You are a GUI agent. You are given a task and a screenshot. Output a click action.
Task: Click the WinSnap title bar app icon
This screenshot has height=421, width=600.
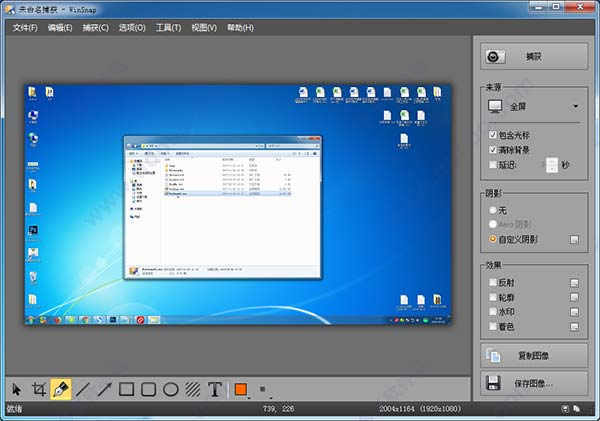[10, 9]
